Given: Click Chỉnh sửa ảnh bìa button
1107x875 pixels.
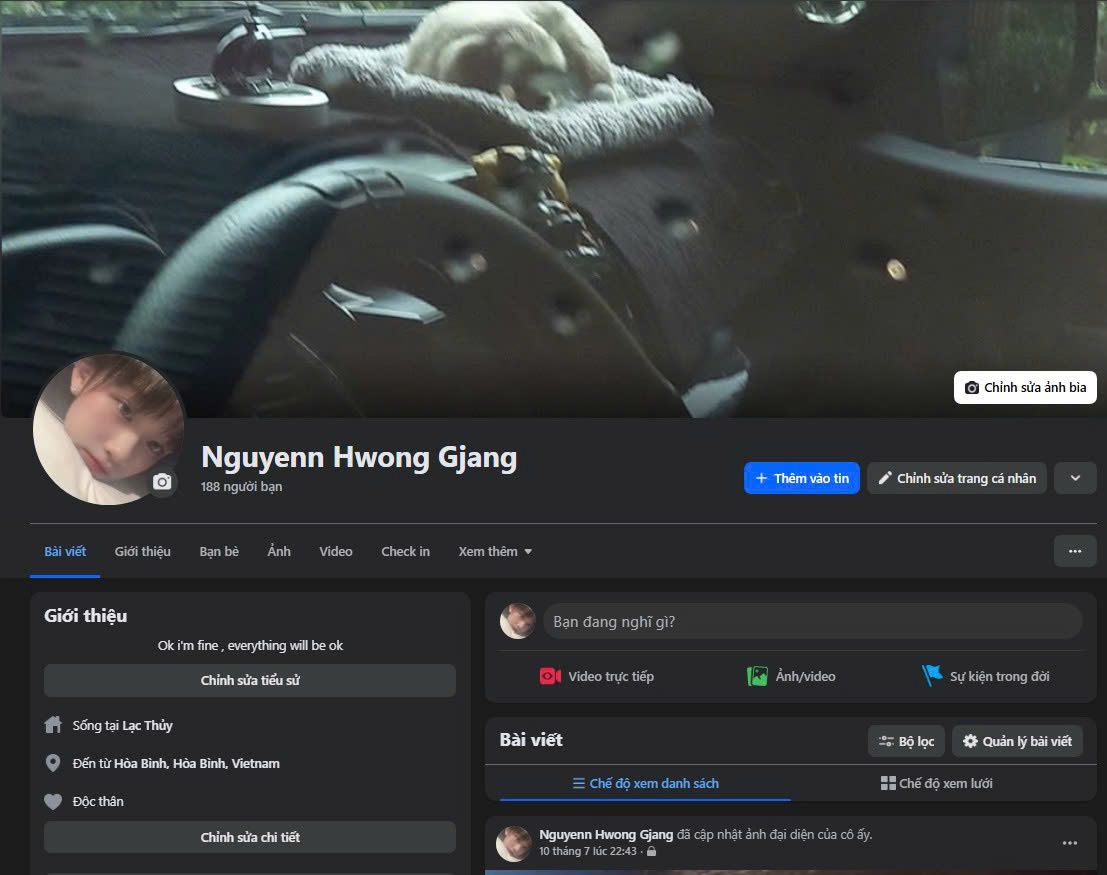Looking at the screenshot, I should point(1025,388).
